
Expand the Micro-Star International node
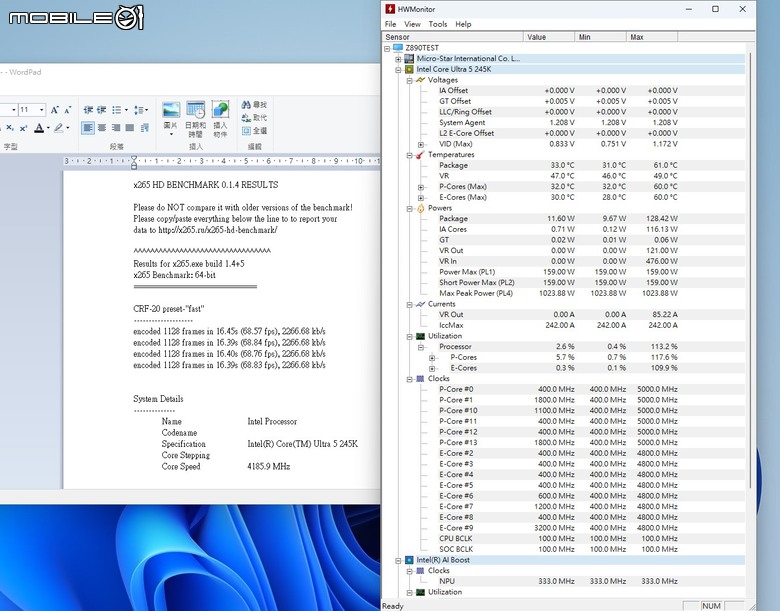[x=398, y=59]
